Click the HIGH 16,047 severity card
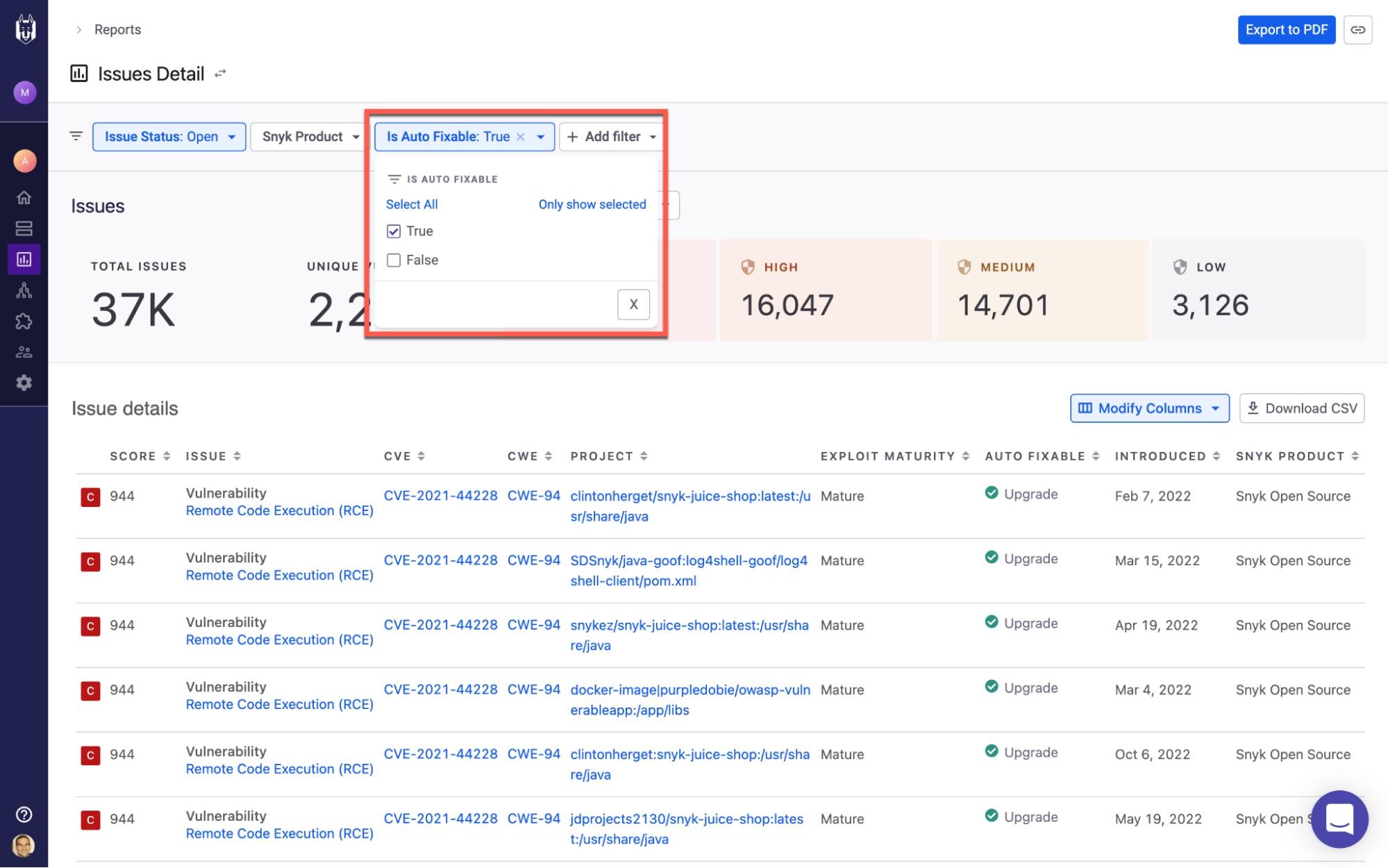 [x=826, y=290]
